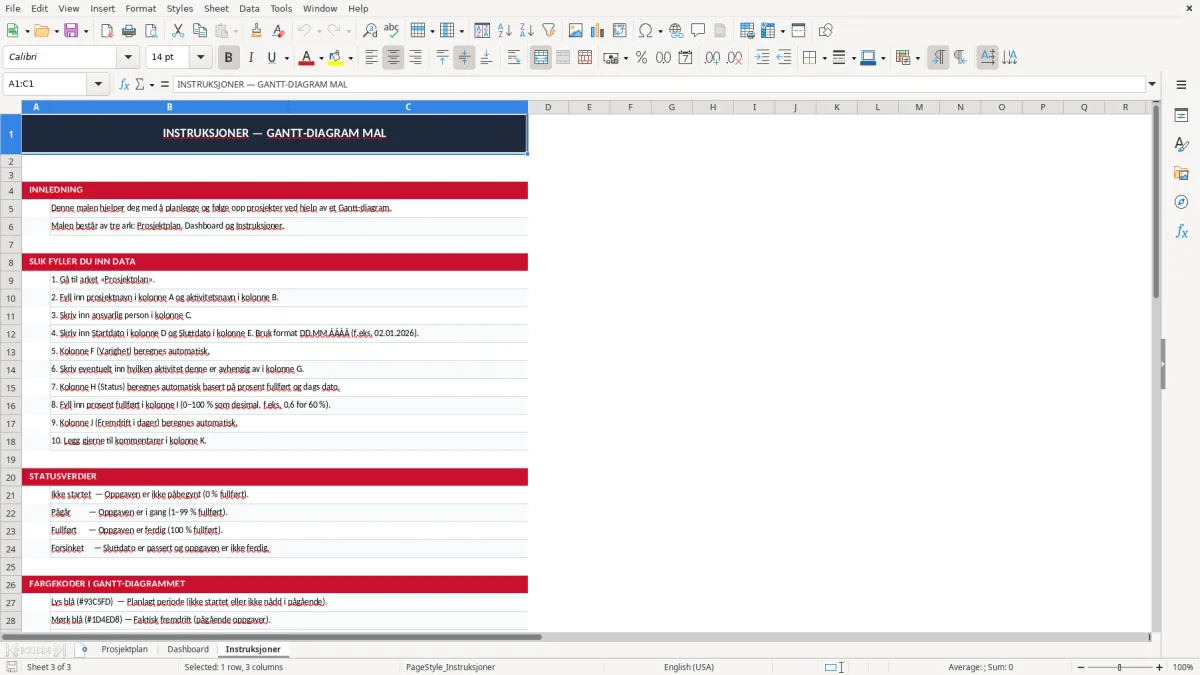Screen dimensions: 1200x675
Task: Open the File menu
Action: click(x=13, y=8)
